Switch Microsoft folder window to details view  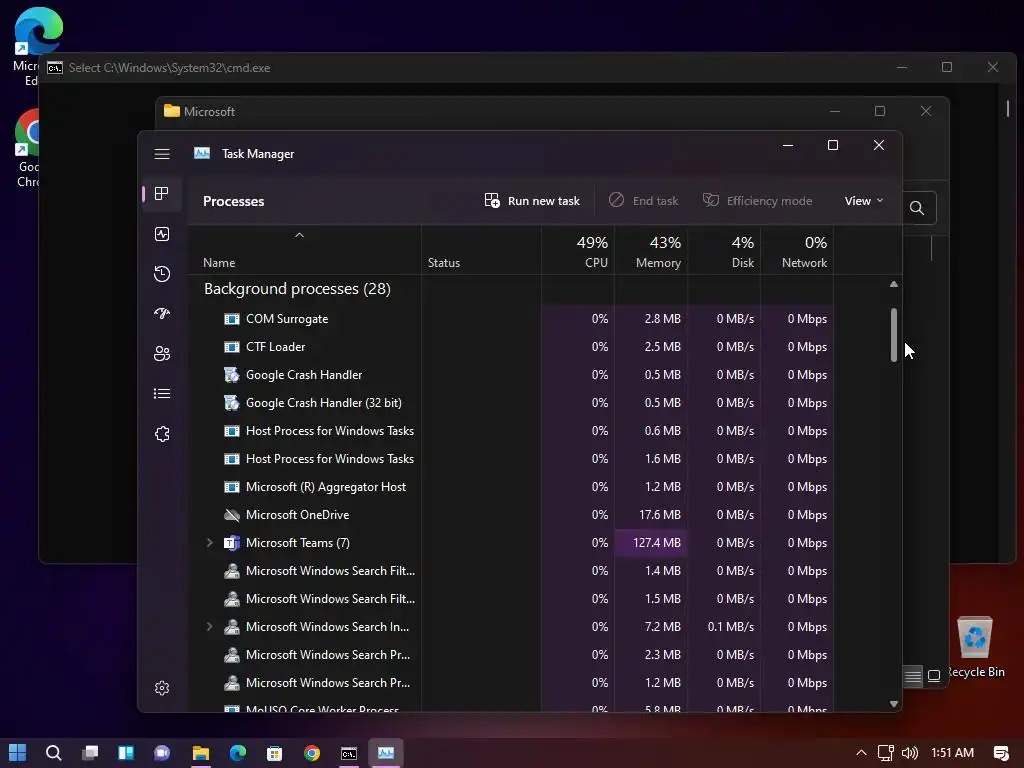point(913,676)
